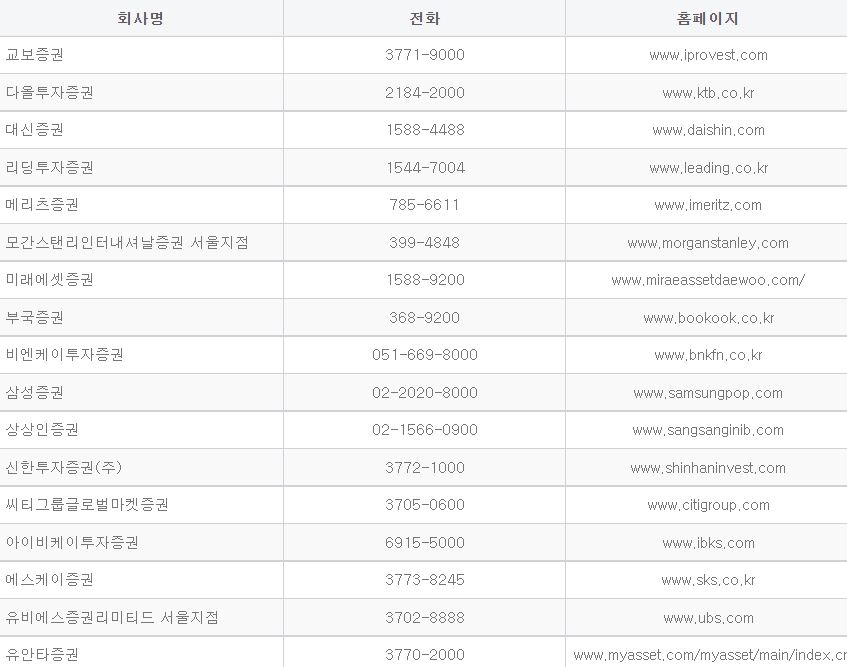Viewport: 847px width, 667px height.
Task: Select phone number 3702-8888
Action: coord(425,618)
